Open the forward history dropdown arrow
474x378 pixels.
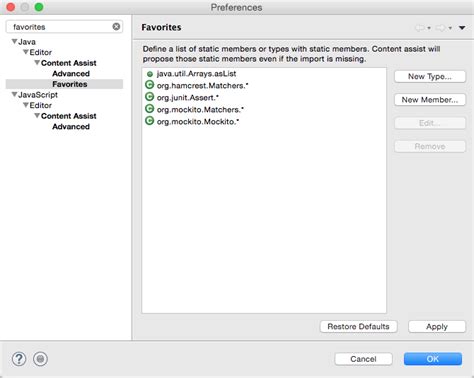coord(450,28)
